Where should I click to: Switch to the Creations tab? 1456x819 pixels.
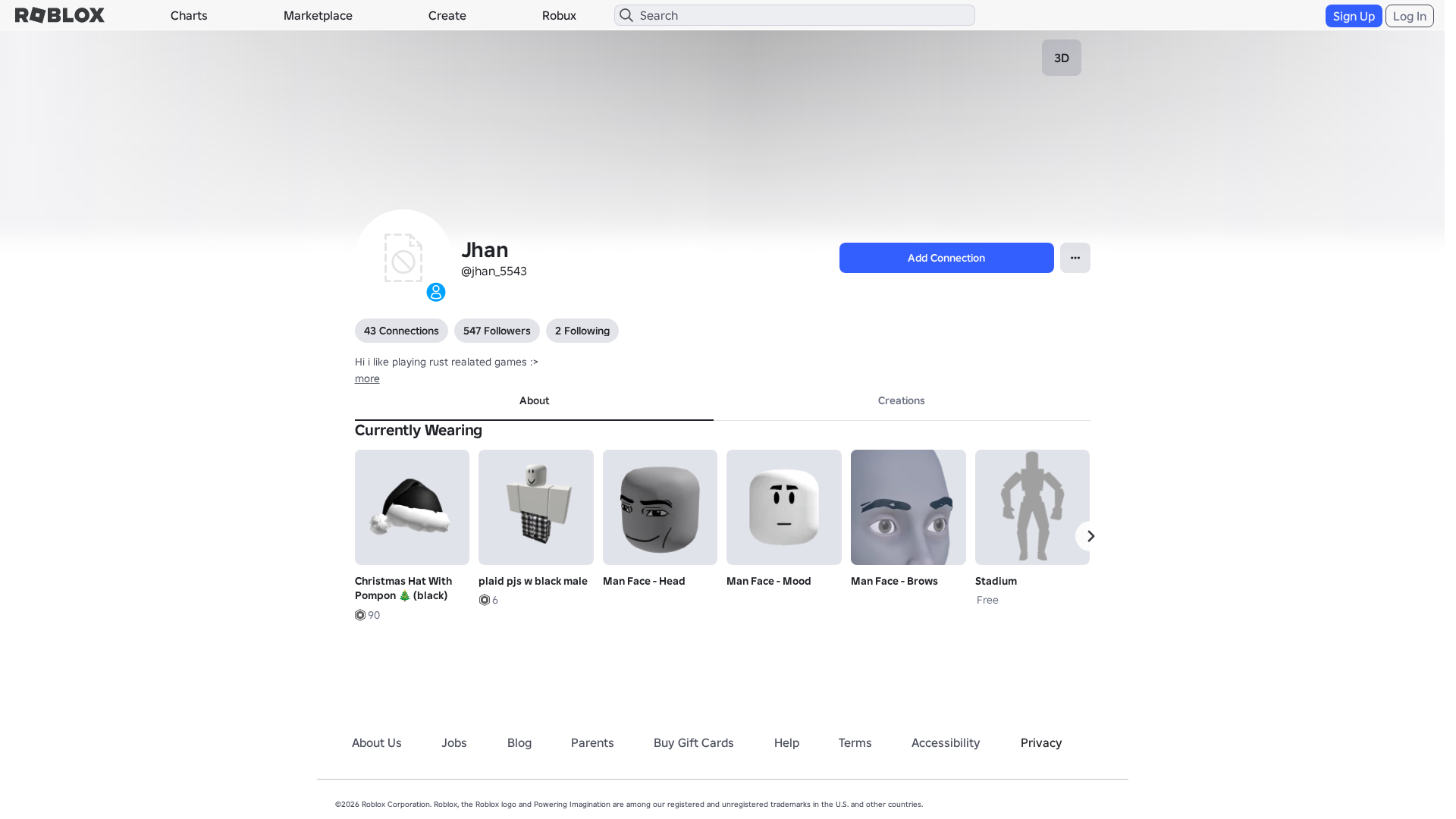pos(901,401)
